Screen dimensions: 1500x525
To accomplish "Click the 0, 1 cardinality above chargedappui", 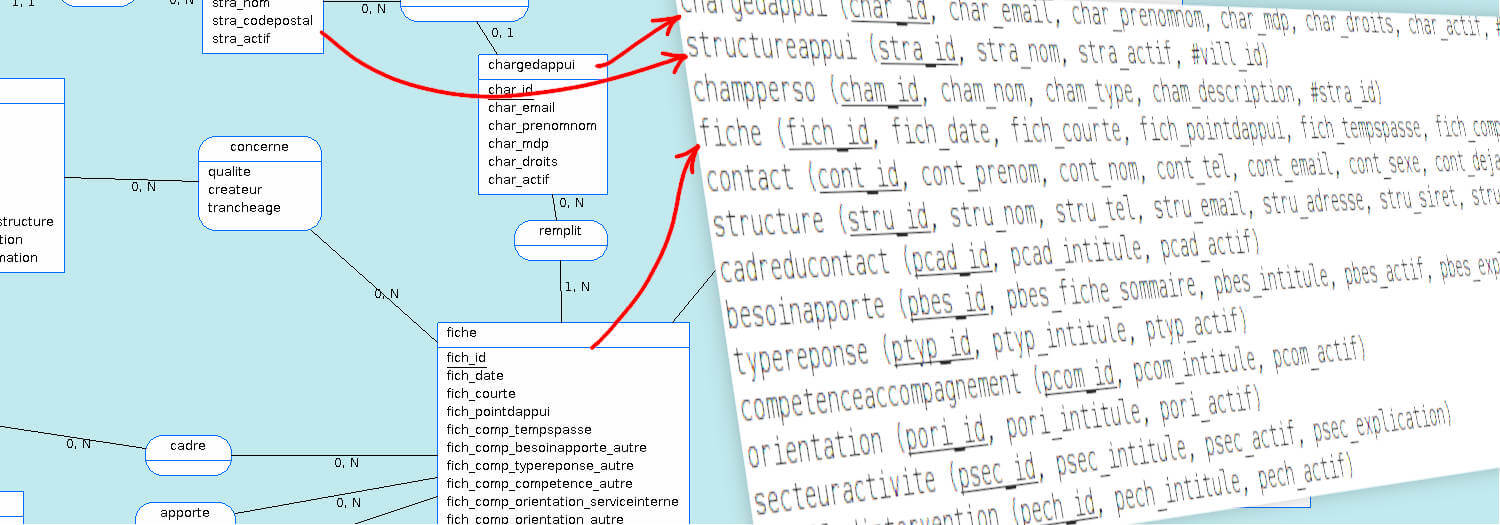I will pyautogui.click(x=502, y=33).
